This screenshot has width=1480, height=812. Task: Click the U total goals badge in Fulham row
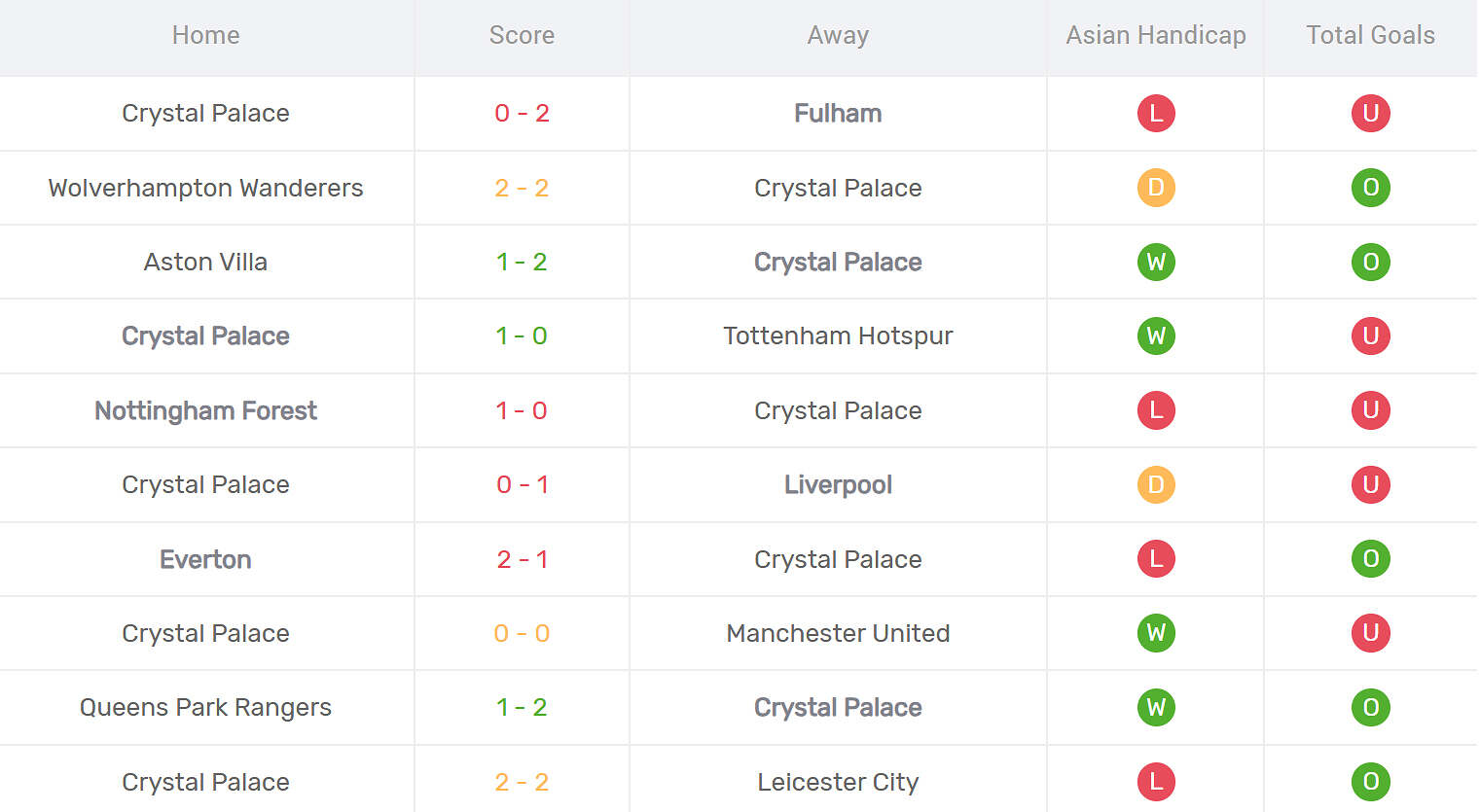click(x=1370, y=114)
